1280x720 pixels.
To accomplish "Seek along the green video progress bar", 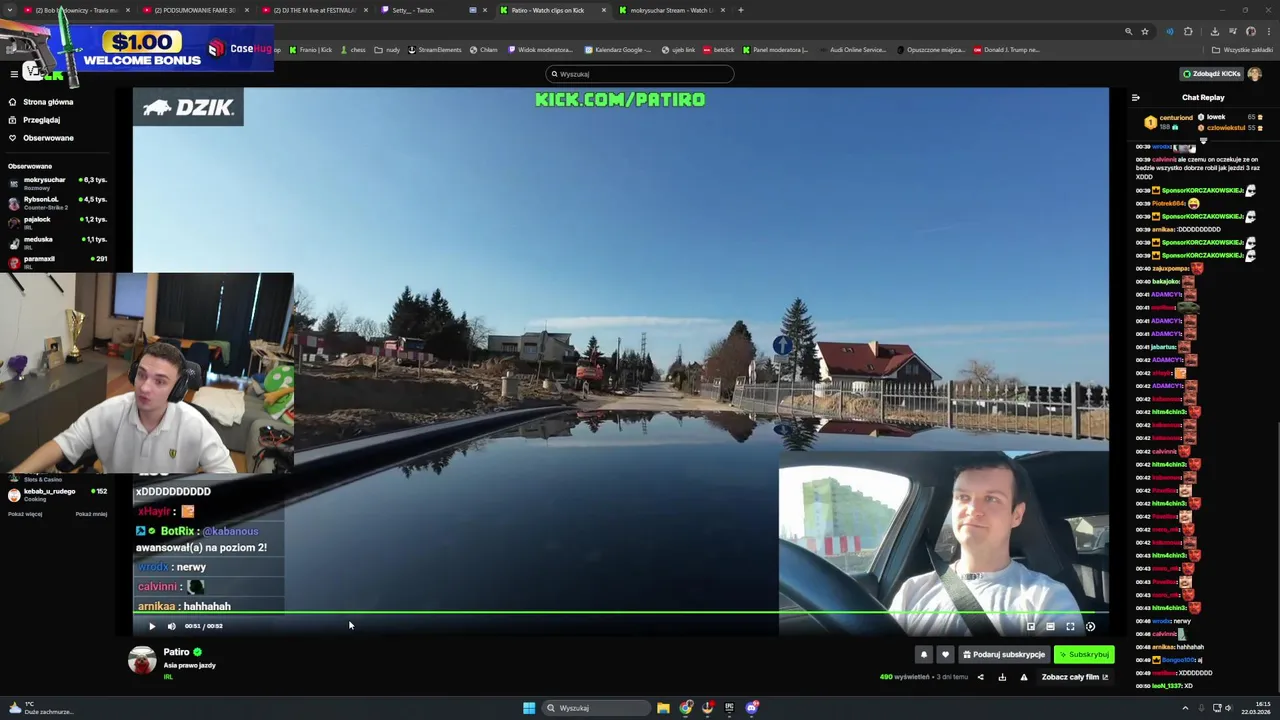I will (x=620, y=612).
